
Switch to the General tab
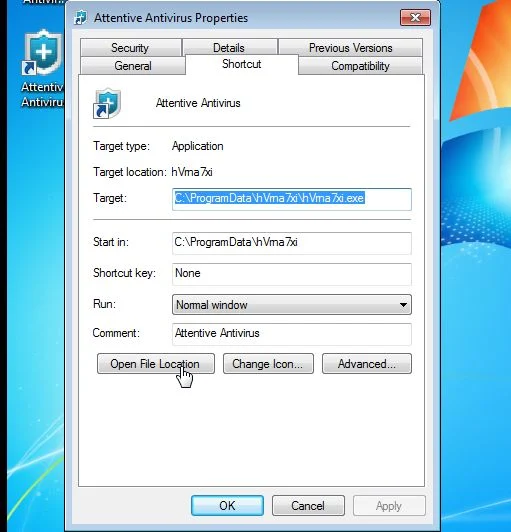point(133,65)
